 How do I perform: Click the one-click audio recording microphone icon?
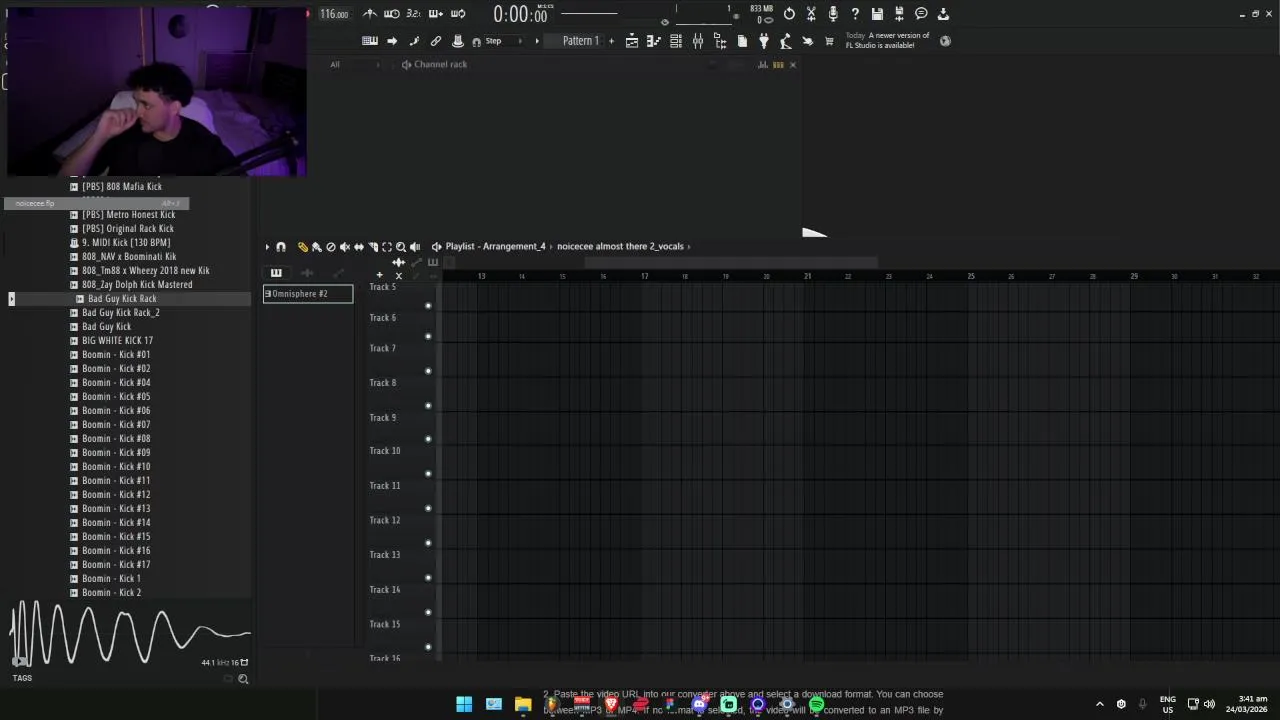(833, 14)
